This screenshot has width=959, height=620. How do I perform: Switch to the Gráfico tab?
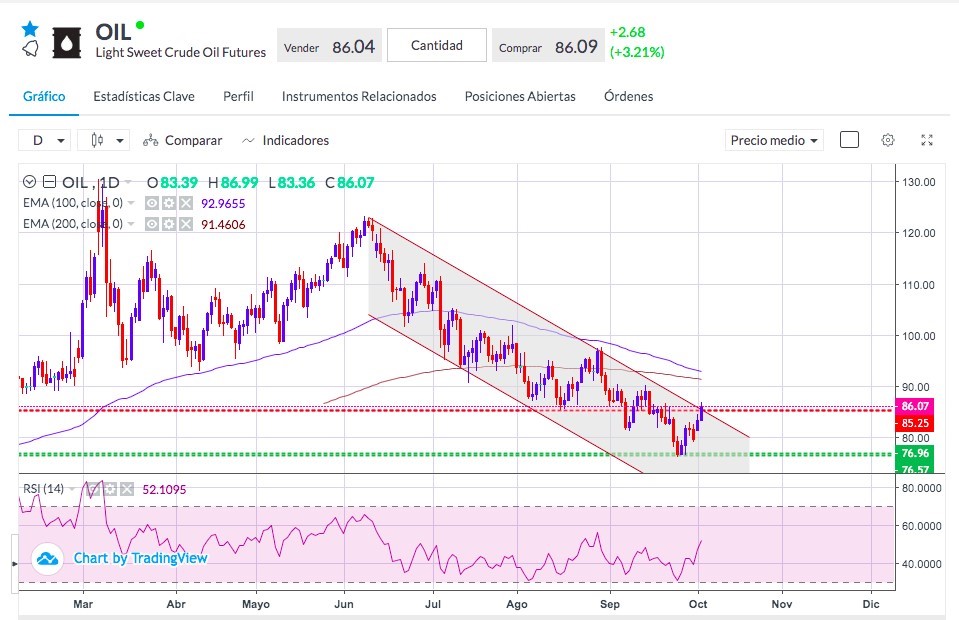(44, 96)
